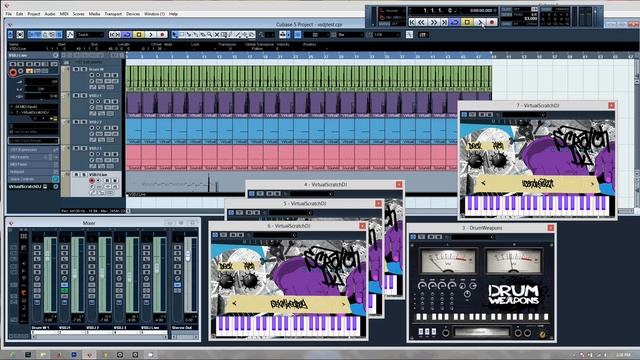Click Stop in the project toolbar
Viewport: 640px width, 360px height.
[x=138, y=35]
